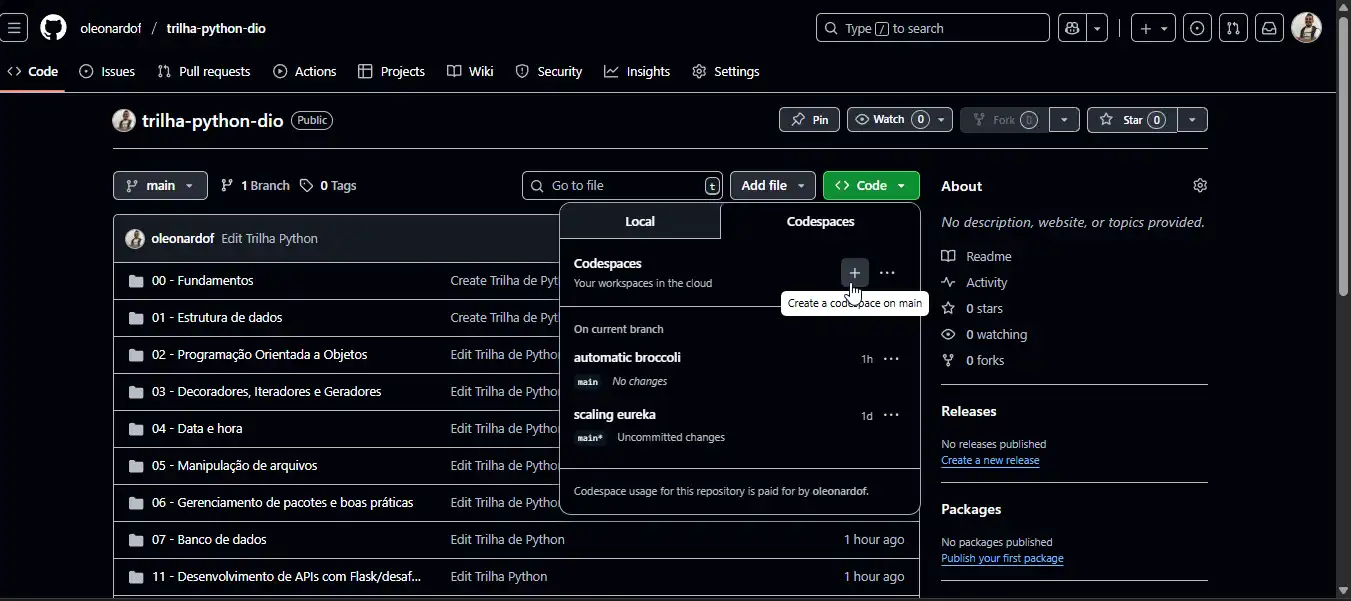This screenshot has height=601, width=1351.
Task: Open the notifications inbox icon
Action: [x=1269, y=28]
